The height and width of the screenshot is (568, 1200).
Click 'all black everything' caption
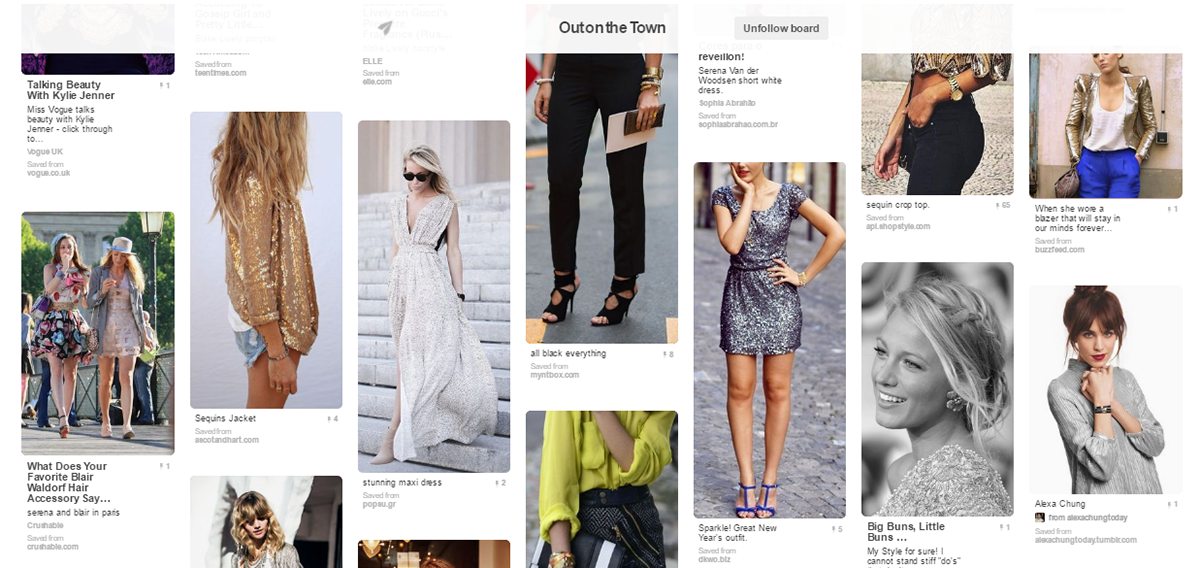[x=568, y=354]
